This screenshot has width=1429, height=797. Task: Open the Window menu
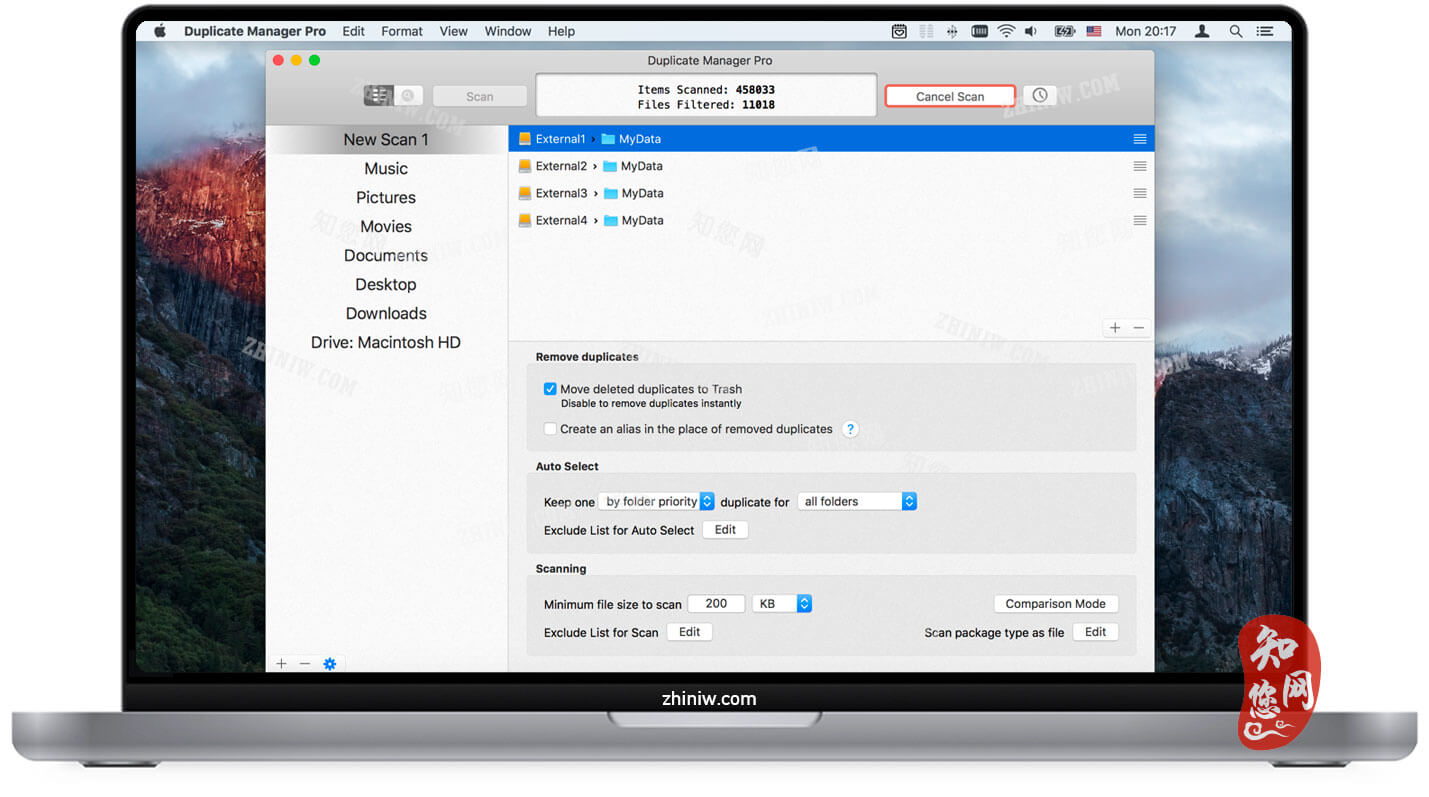pyautogui.click(x=508, y=31)
